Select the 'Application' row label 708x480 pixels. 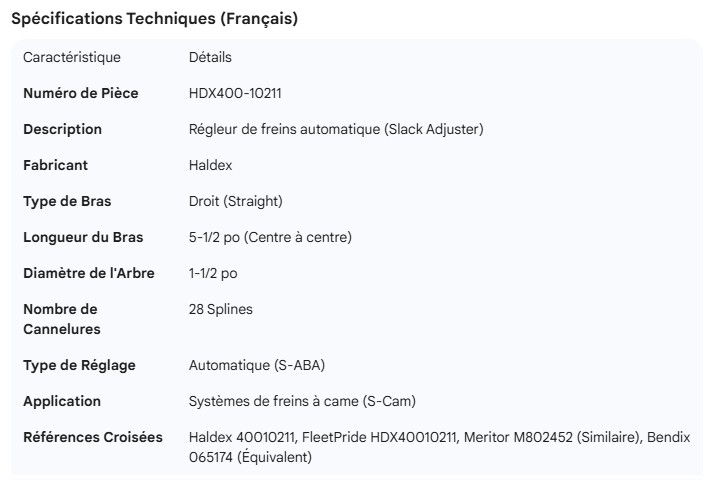62,401
